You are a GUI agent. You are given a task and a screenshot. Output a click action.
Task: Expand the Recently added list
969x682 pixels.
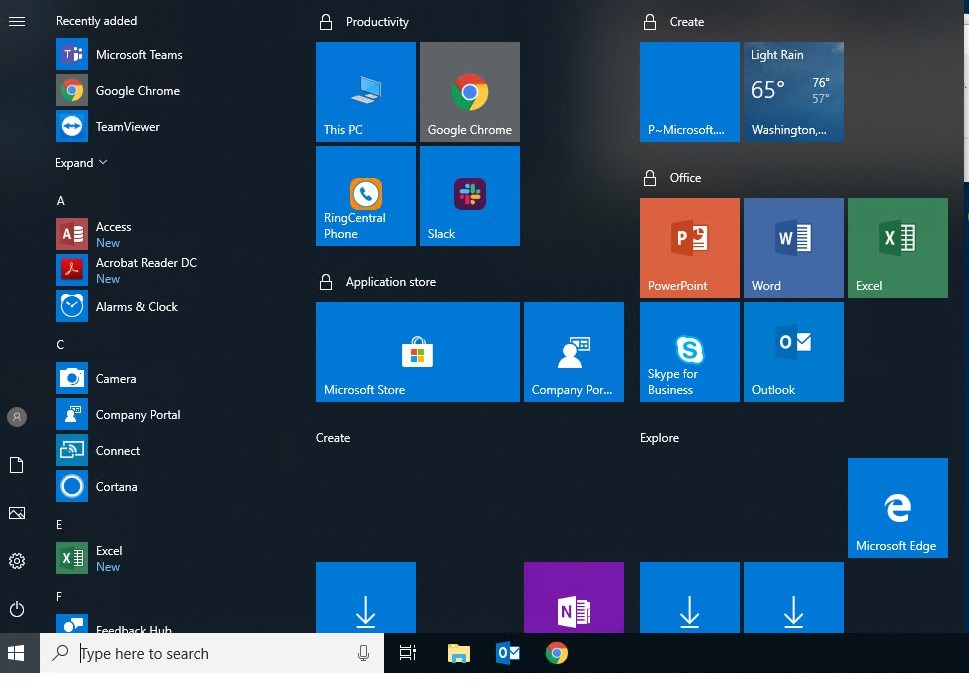pyautogui.click(x=81, y=162)
